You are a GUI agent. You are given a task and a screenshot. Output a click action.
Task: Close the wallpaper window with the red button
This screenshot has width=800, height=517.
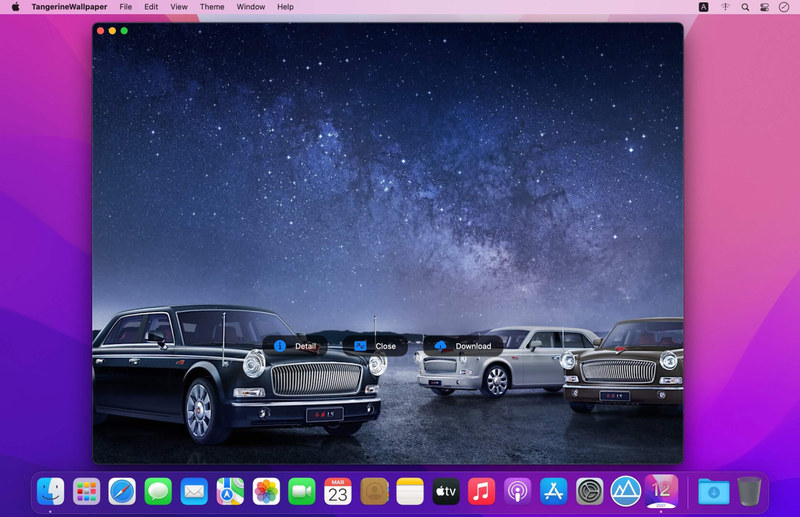(x=101, y=31)
